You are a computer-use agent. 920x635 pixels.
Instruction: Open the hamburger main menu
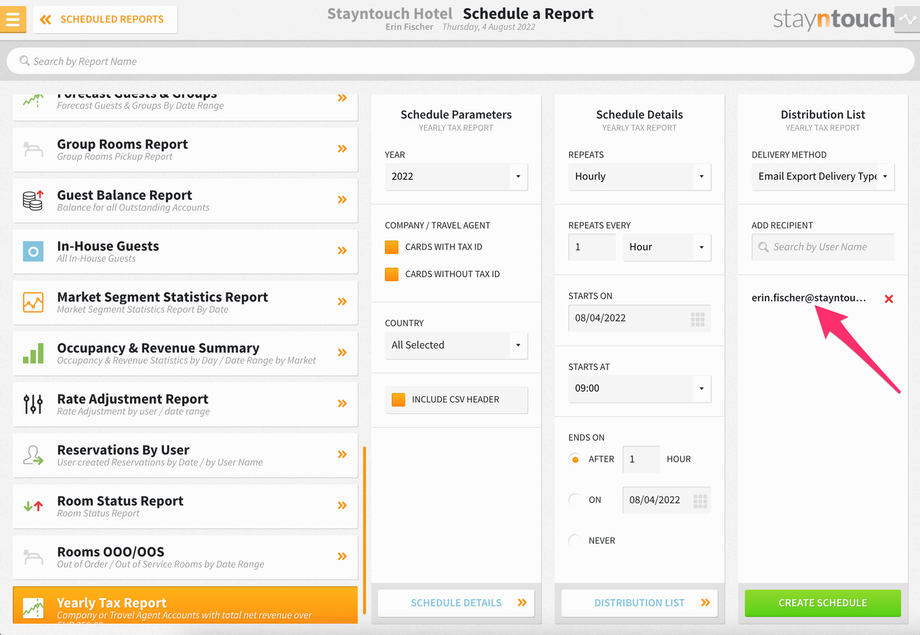pos(12,19)
